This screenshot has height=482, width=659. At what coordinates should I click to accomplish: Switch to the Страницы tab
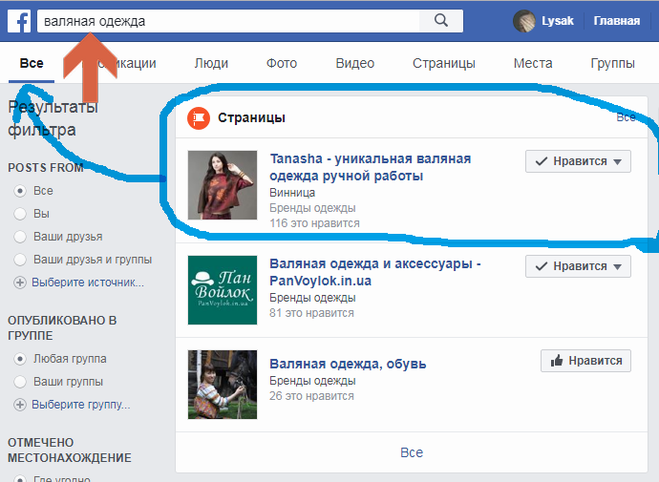point(444,63)
